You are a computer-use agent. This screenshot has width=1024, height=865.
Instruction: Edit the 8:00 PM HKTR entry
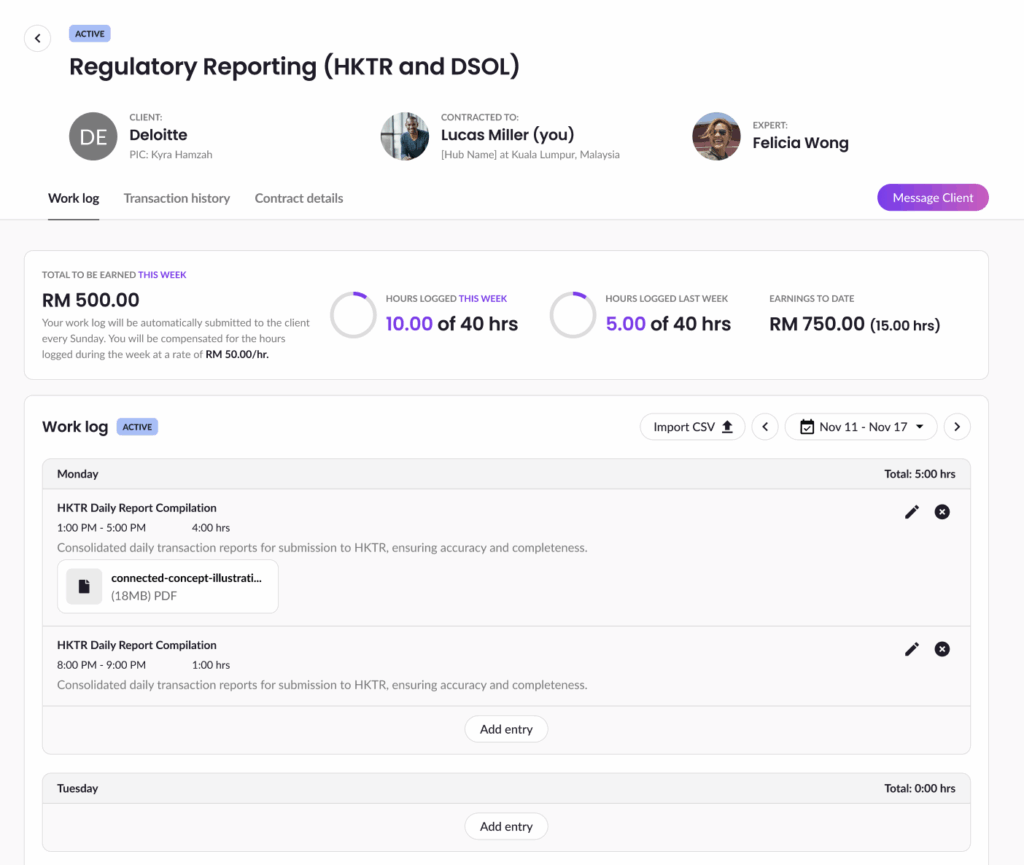coord(911,649)
